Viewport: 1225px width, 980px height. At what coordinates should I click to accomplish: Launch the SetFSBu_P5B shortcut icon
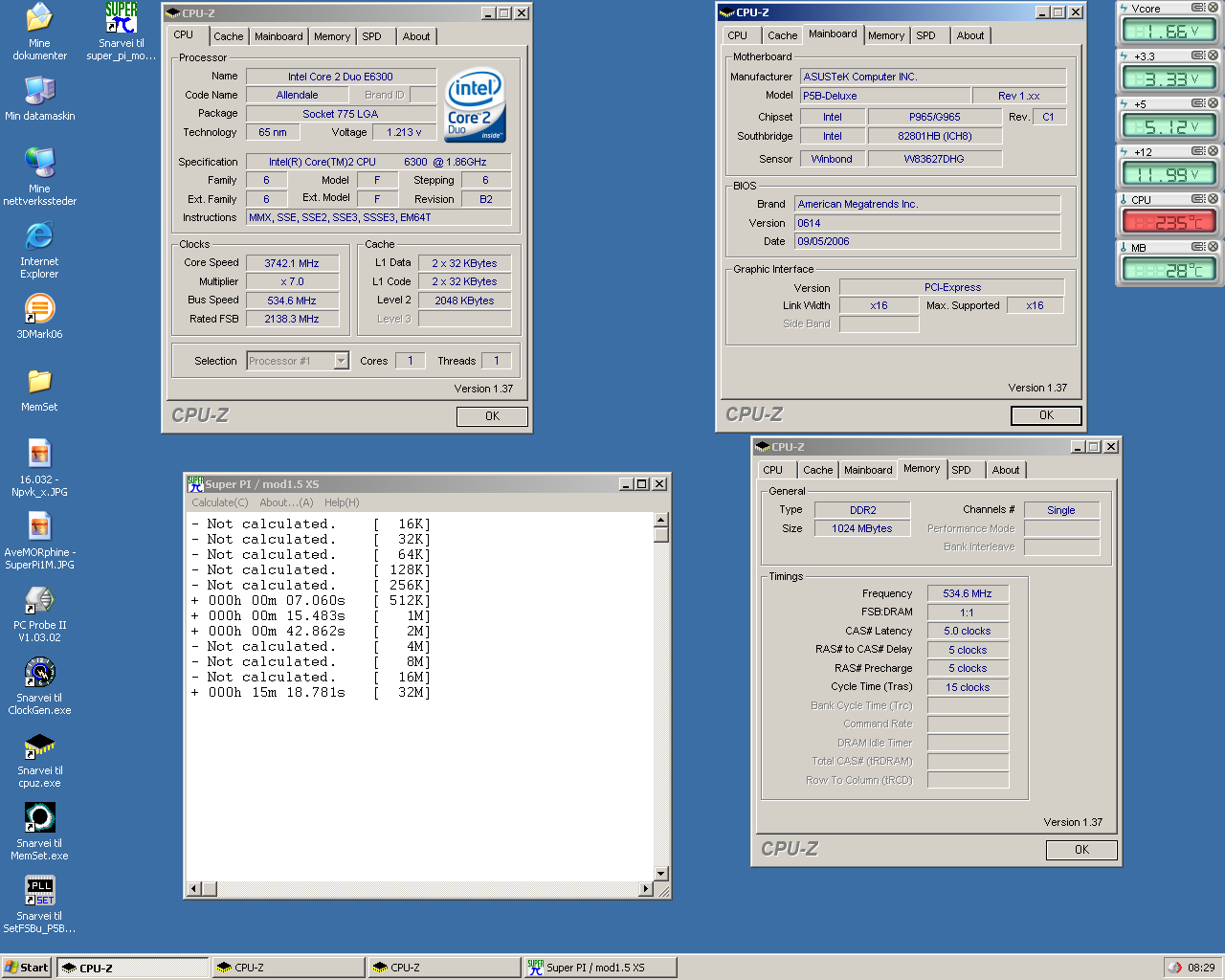(39, 904)
